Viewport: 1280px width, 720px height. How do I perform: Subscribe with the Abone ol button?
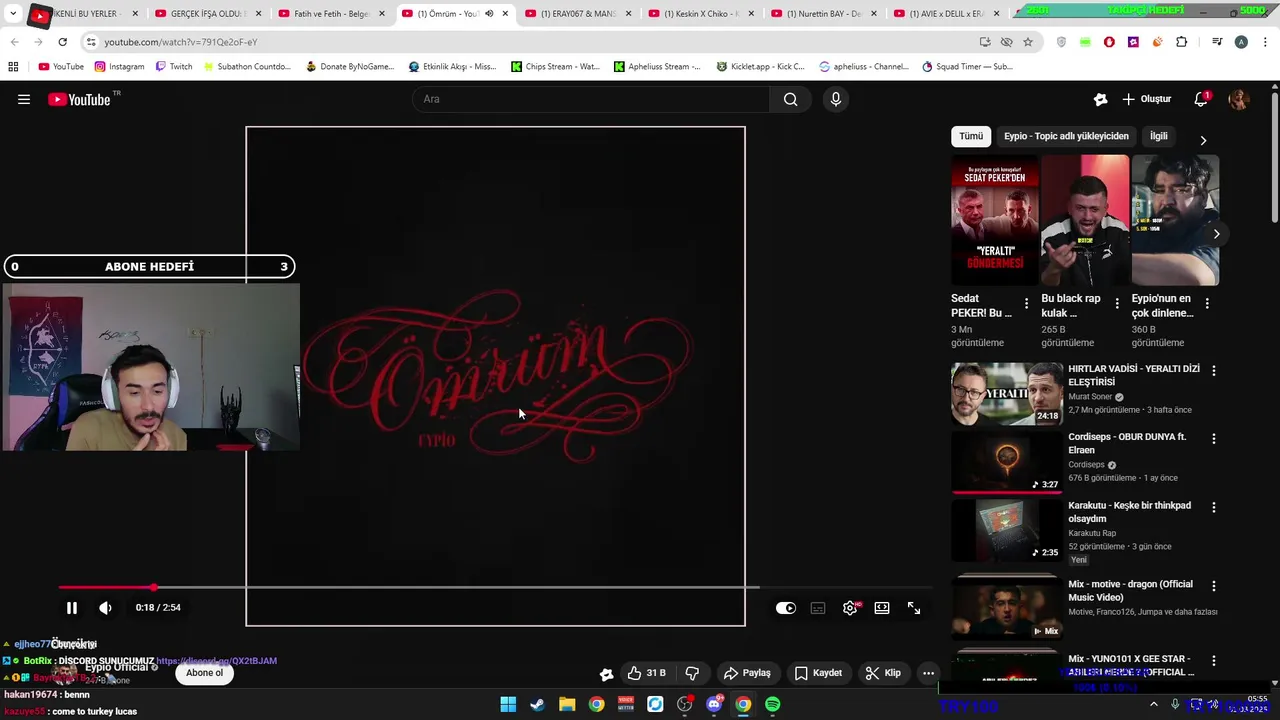(204, 673)
